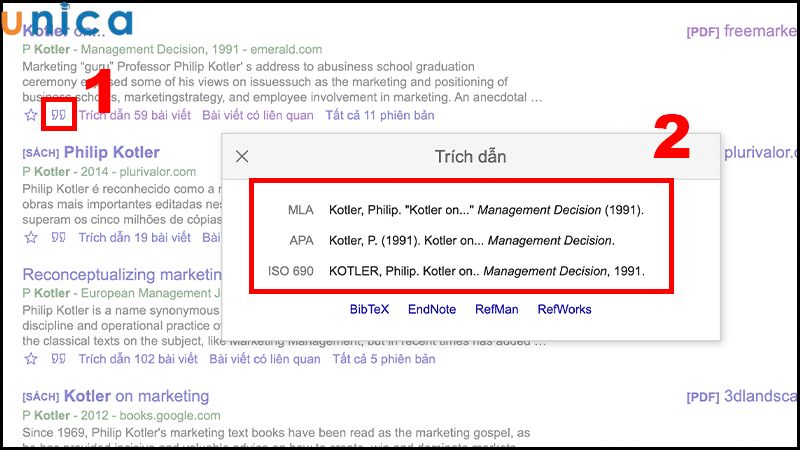
Task: Click cite quote icon beside 'Trích dẫn 102 bài viết'
Action: tap(59, 359)
